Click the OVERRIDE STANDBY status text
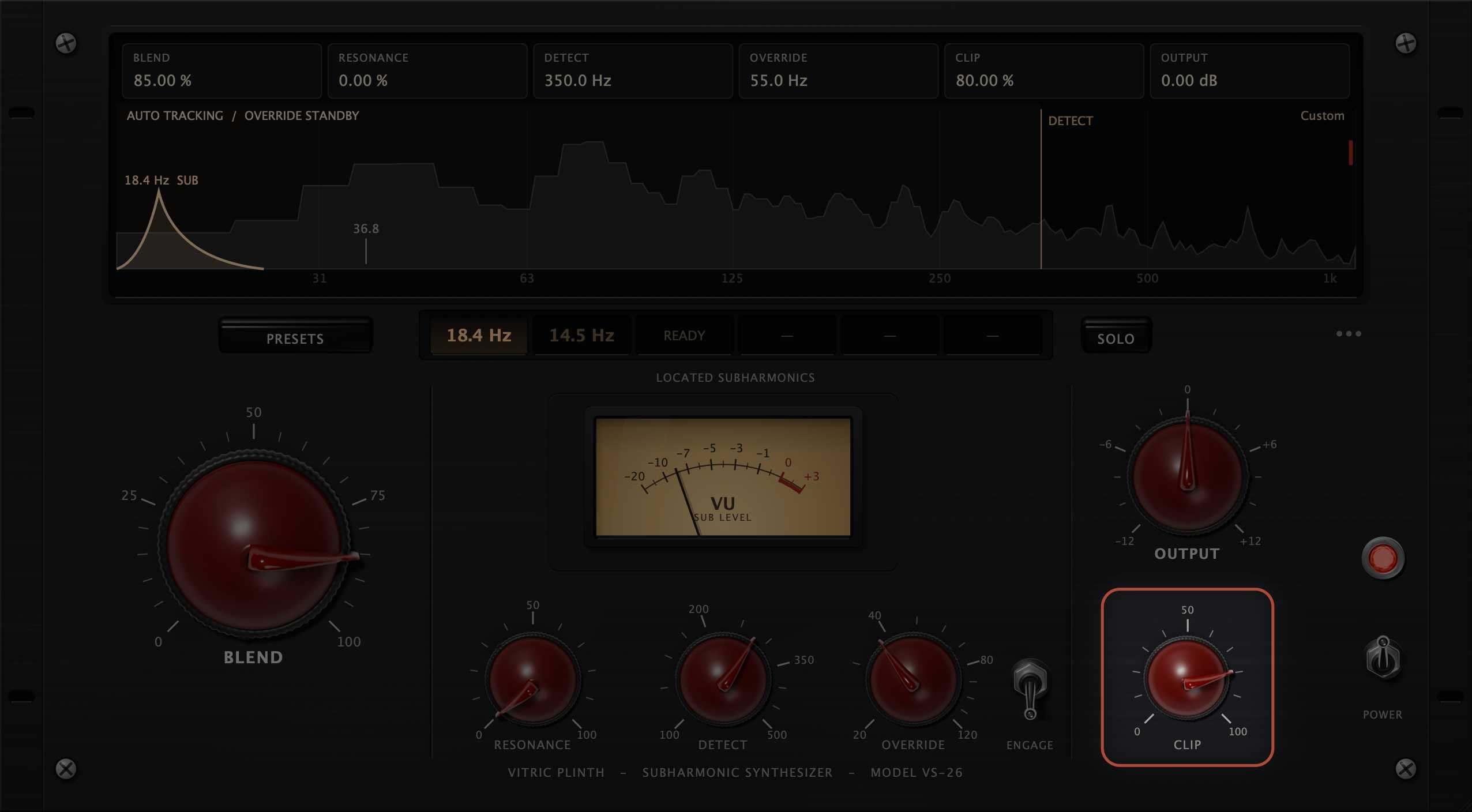Screen dimensions: 1472x812 click(x=302, y=116)
